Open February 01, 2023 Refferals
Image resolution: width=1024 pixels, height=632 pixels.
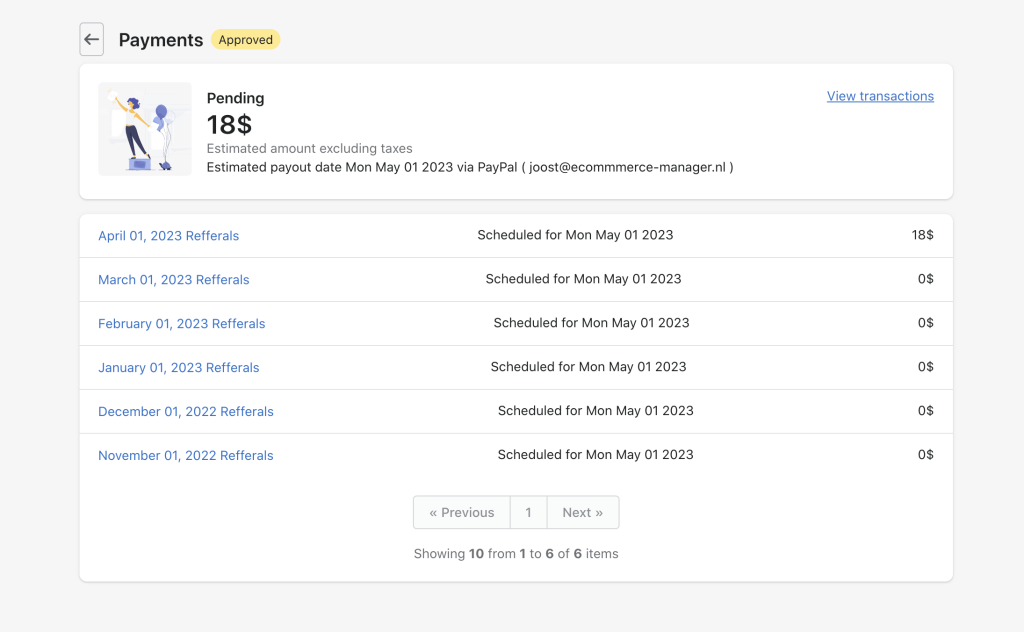182,324
